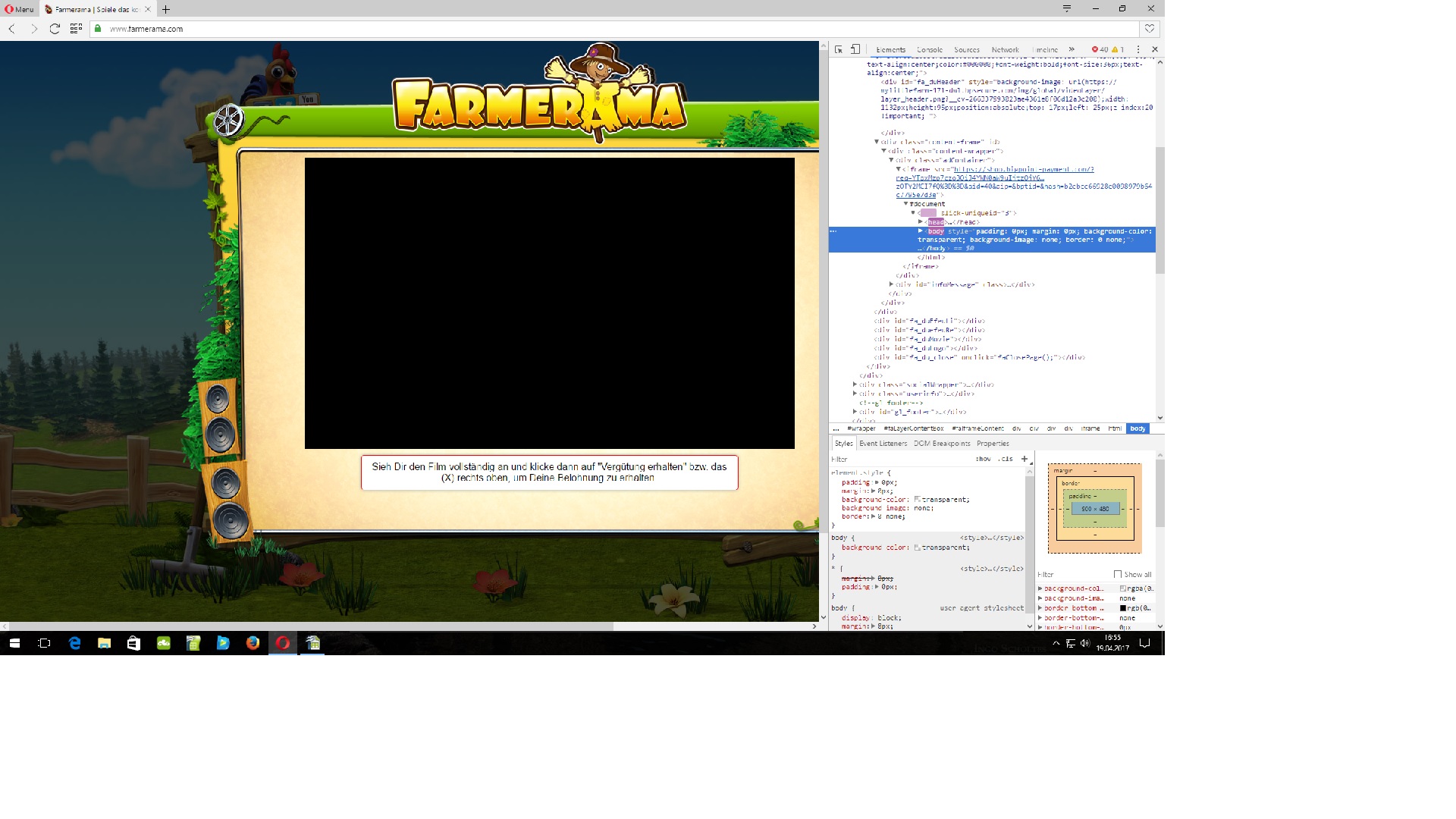Screen dimensions: 1456x819
Task: Collapse the #document node
Action: click(x=905, y=204)
